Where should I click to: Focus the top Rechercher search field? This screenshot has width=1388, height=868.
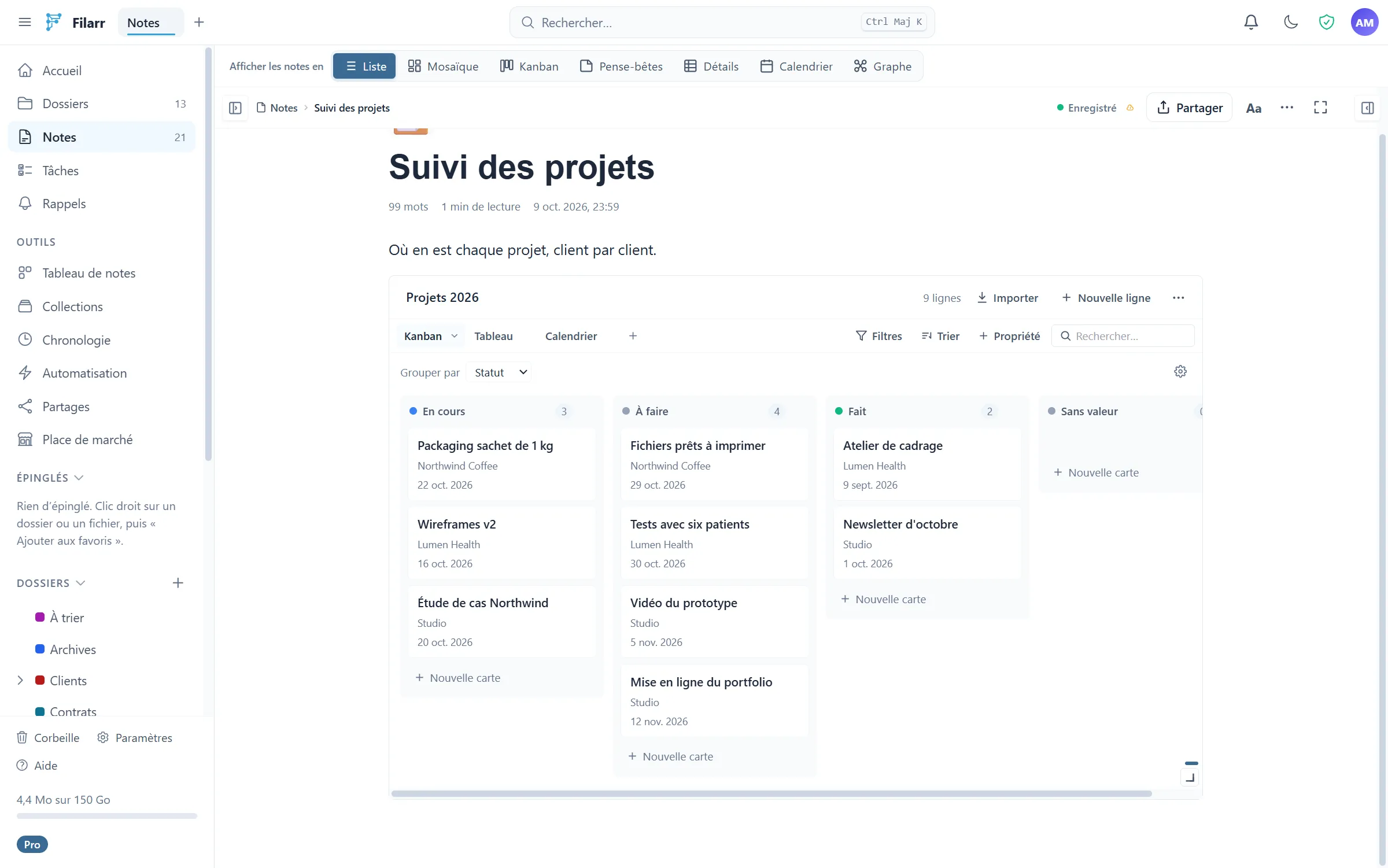pos(722,22)
